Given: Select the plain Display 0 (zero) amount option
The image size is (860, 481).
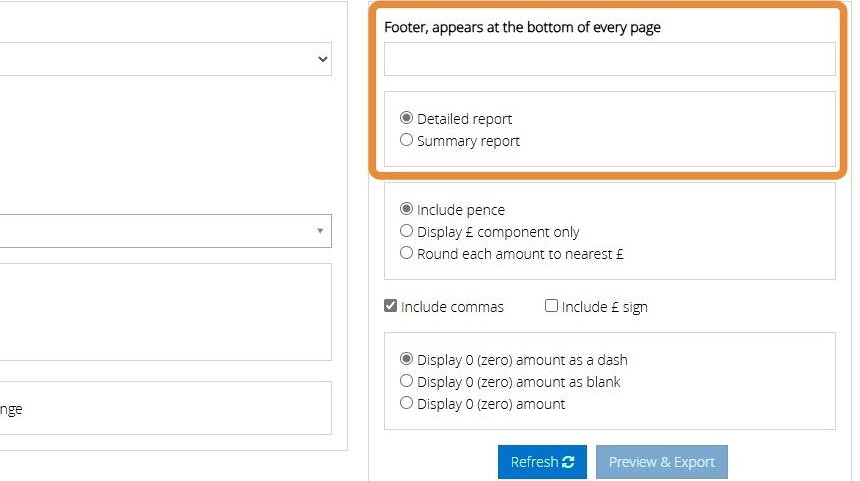Looking at the screenshot, I should tap(407, 403).
